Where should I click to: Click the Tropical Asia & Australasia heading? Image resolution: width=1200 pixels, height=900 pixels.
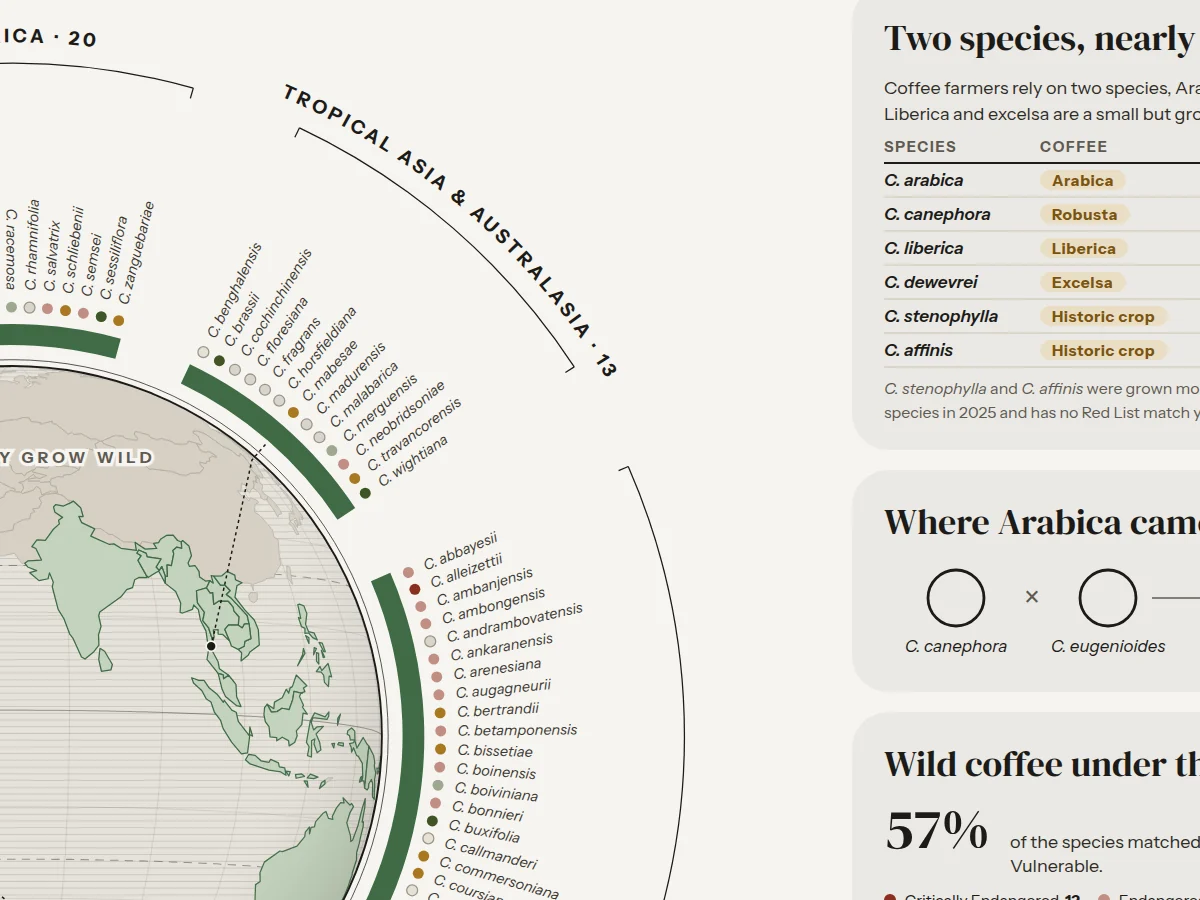point(449,231)
